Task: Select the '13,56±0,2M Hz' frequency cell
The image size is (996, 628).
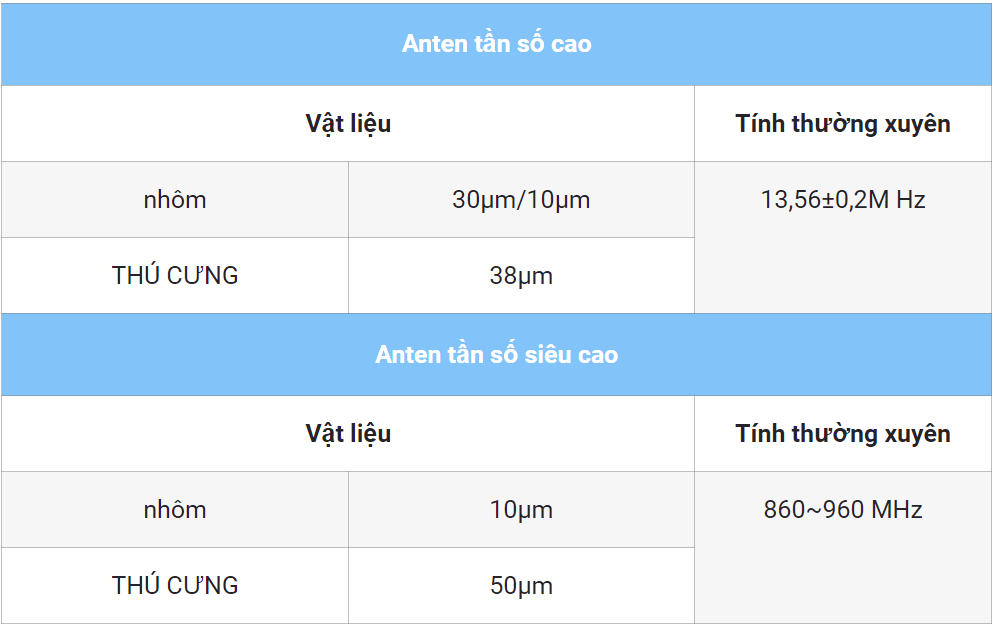Action: tap(843, 200)
